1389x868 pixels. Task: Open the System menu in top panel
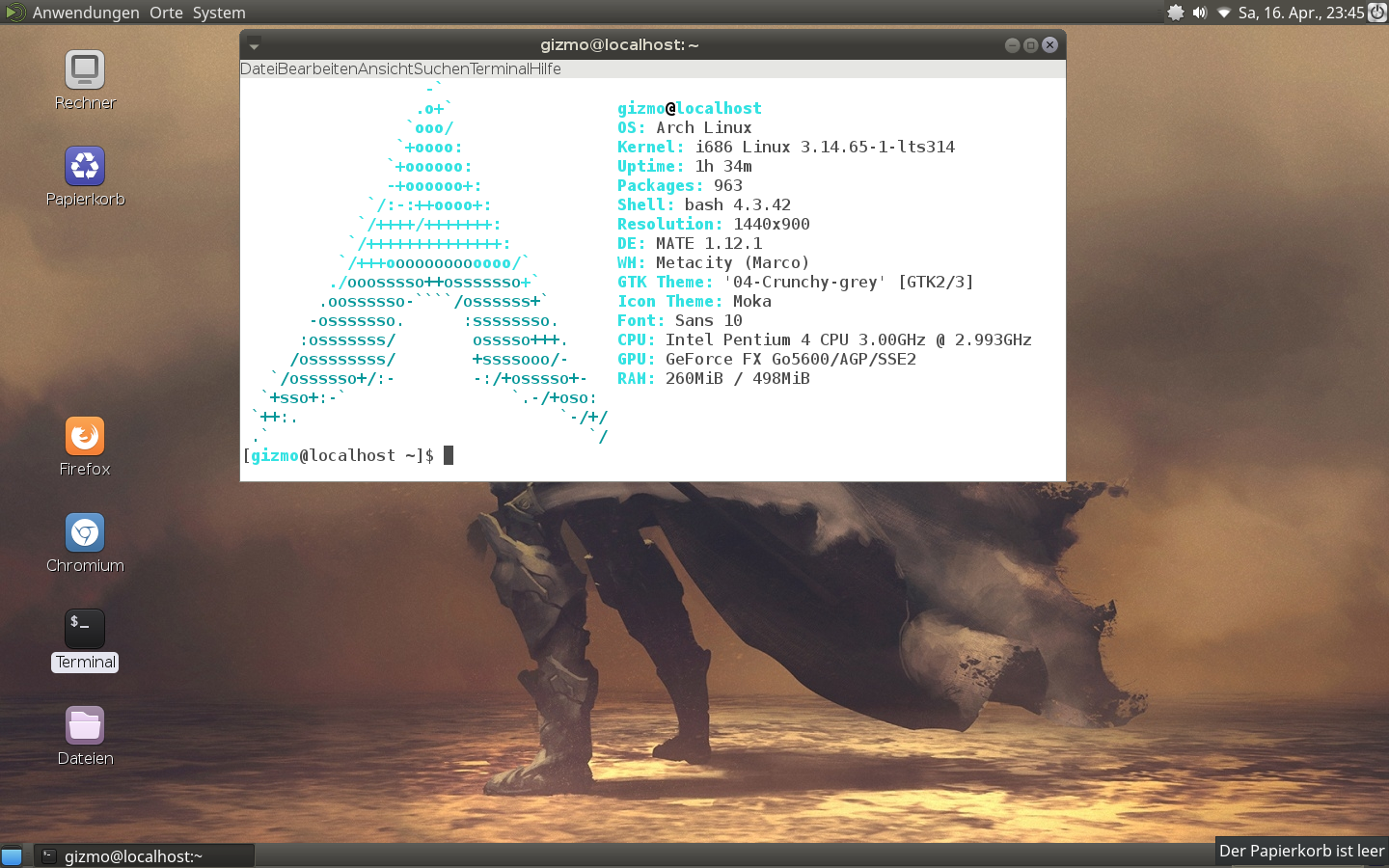tap(219, 13)
